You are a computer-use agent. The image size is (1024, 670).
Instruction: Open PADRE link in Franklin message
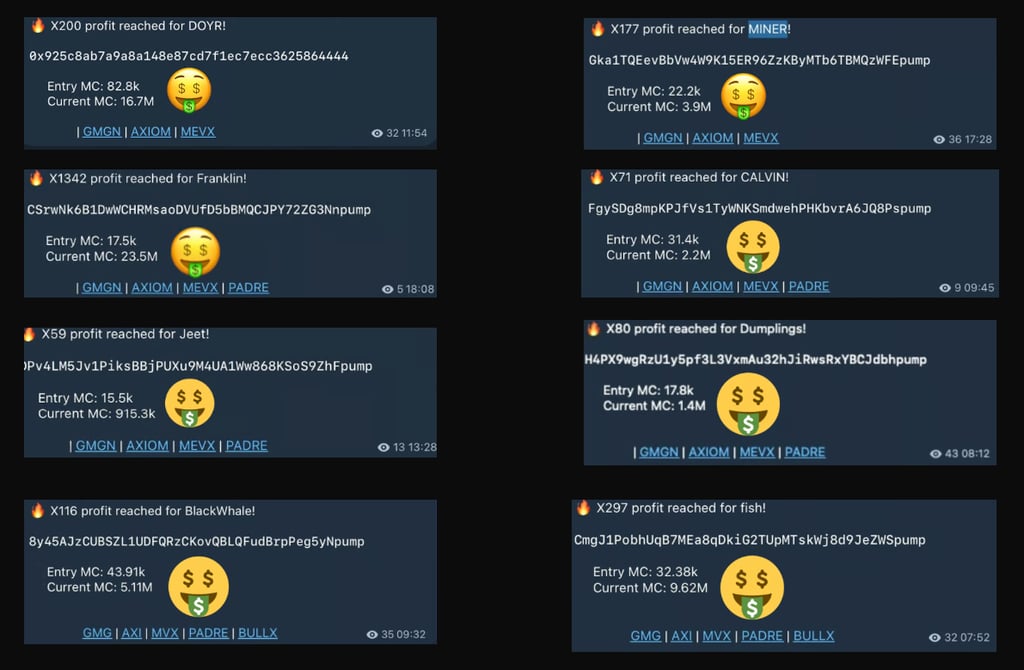pyautogui.click(x=248, y=288)
